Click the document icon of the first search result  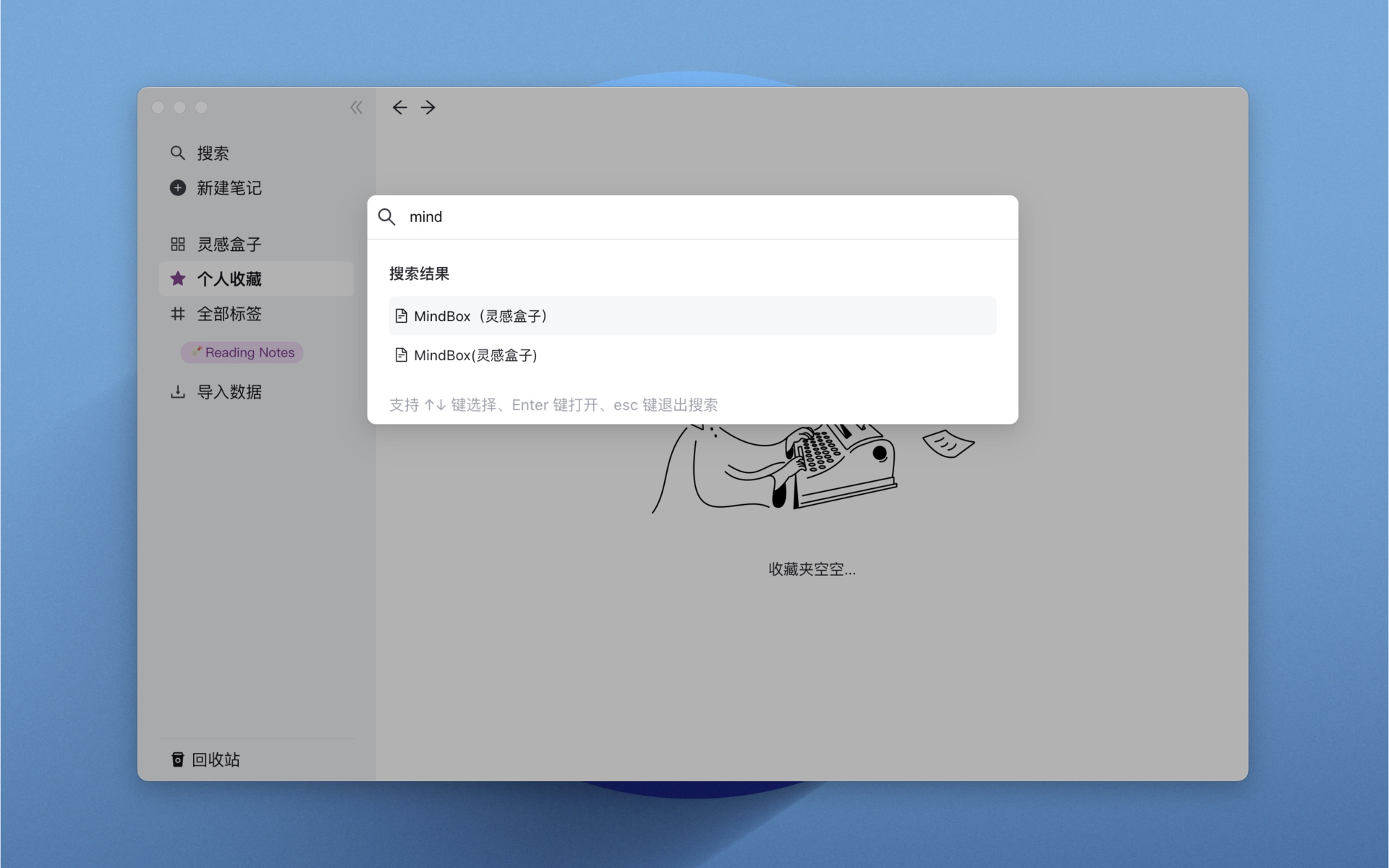pos(401,316)
